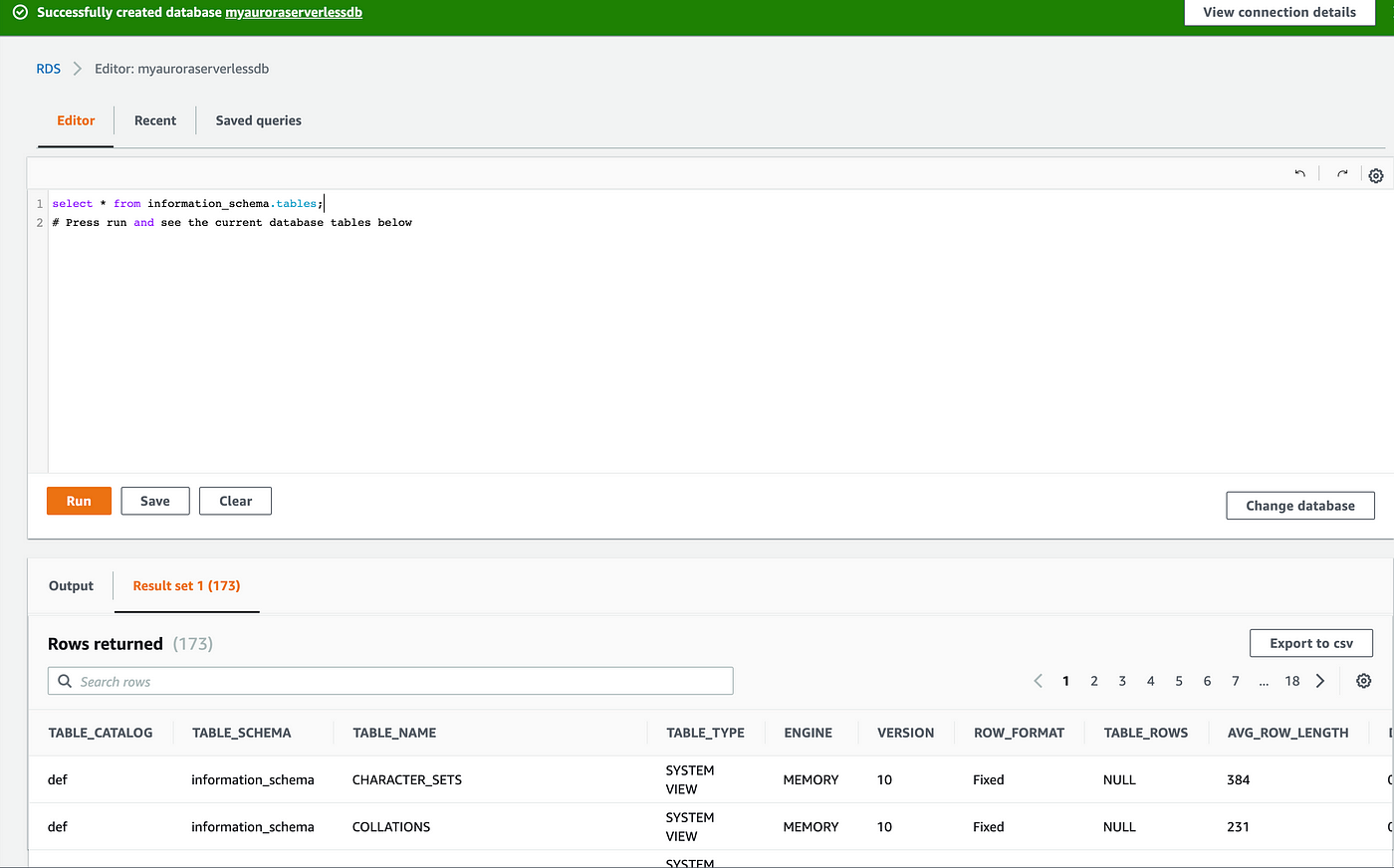Jump to results page 18

tap(1292, 681)
